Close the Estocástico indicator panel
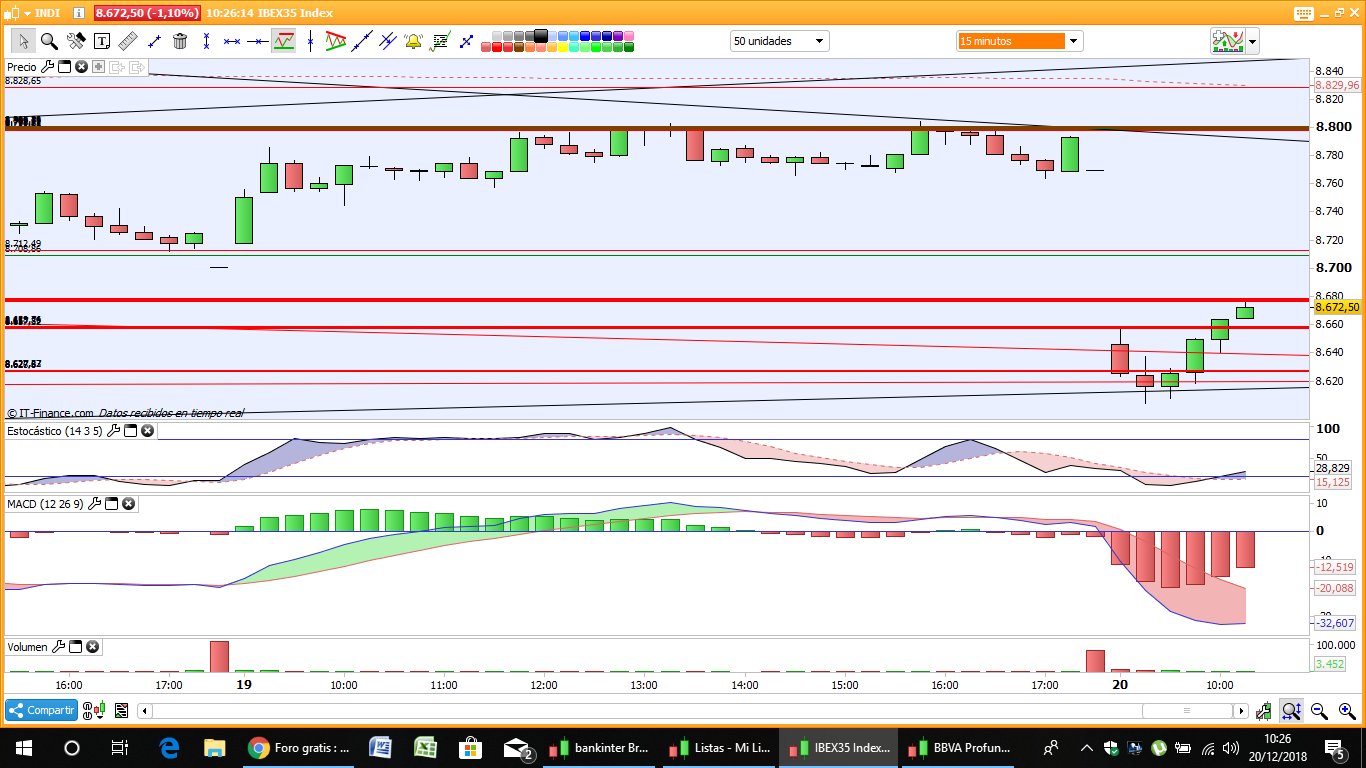 [x=147, y=430]
